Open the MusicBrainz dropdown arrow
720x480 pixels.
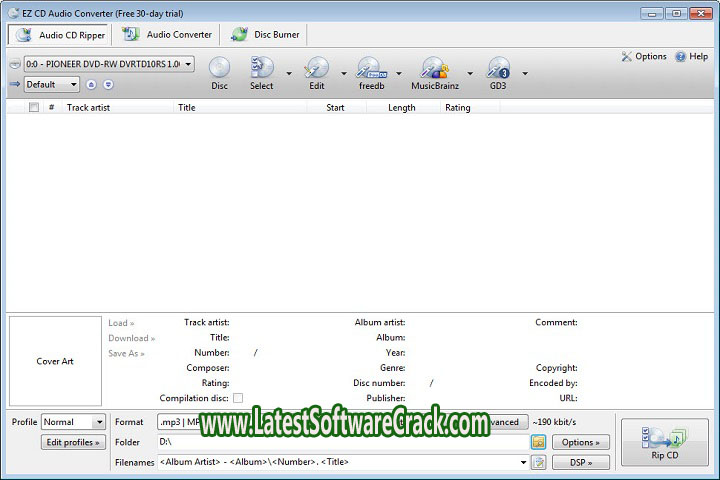pos(469,73)
